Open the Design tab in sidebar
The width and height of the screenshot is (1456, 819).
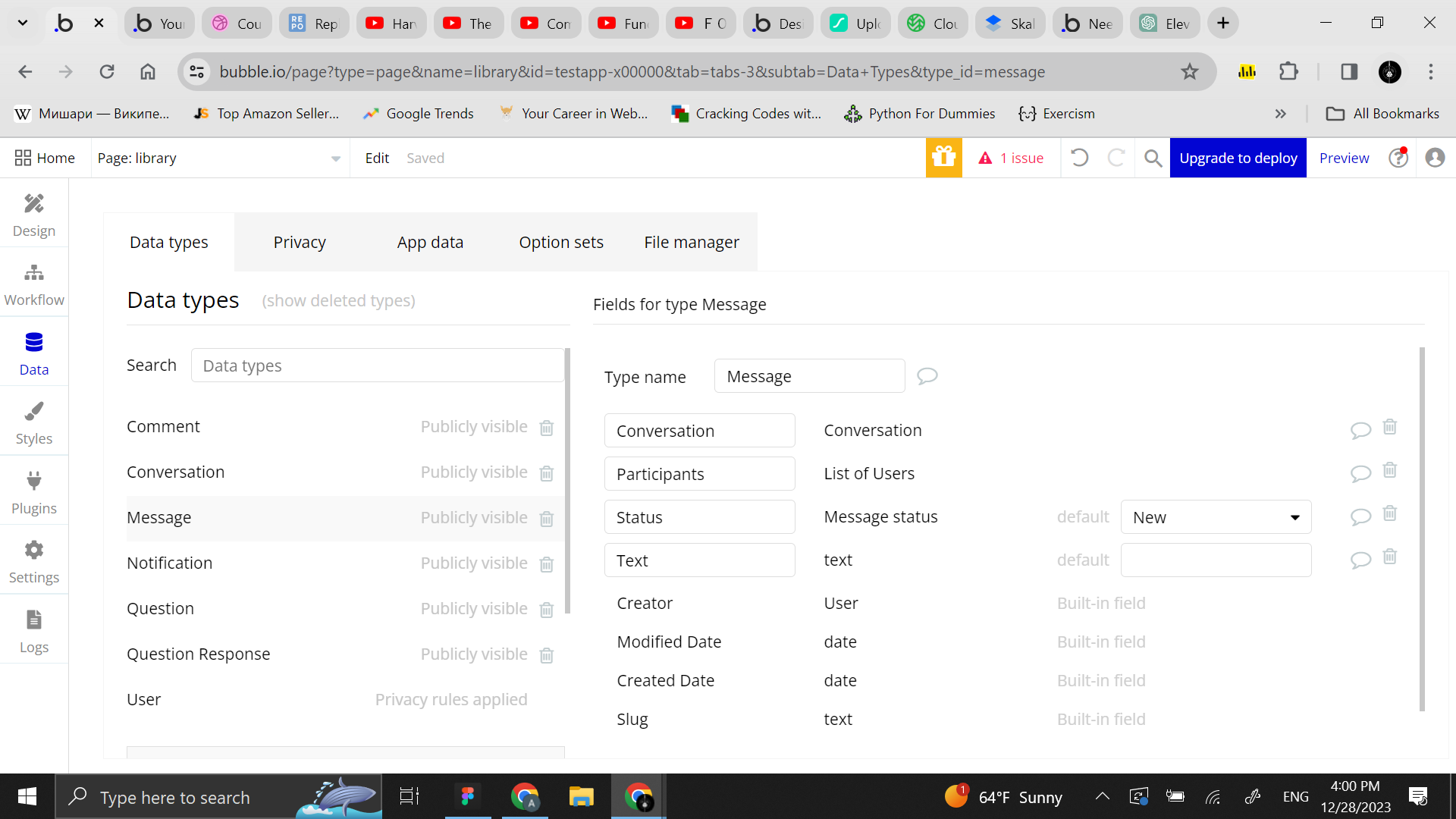[33, 215]
